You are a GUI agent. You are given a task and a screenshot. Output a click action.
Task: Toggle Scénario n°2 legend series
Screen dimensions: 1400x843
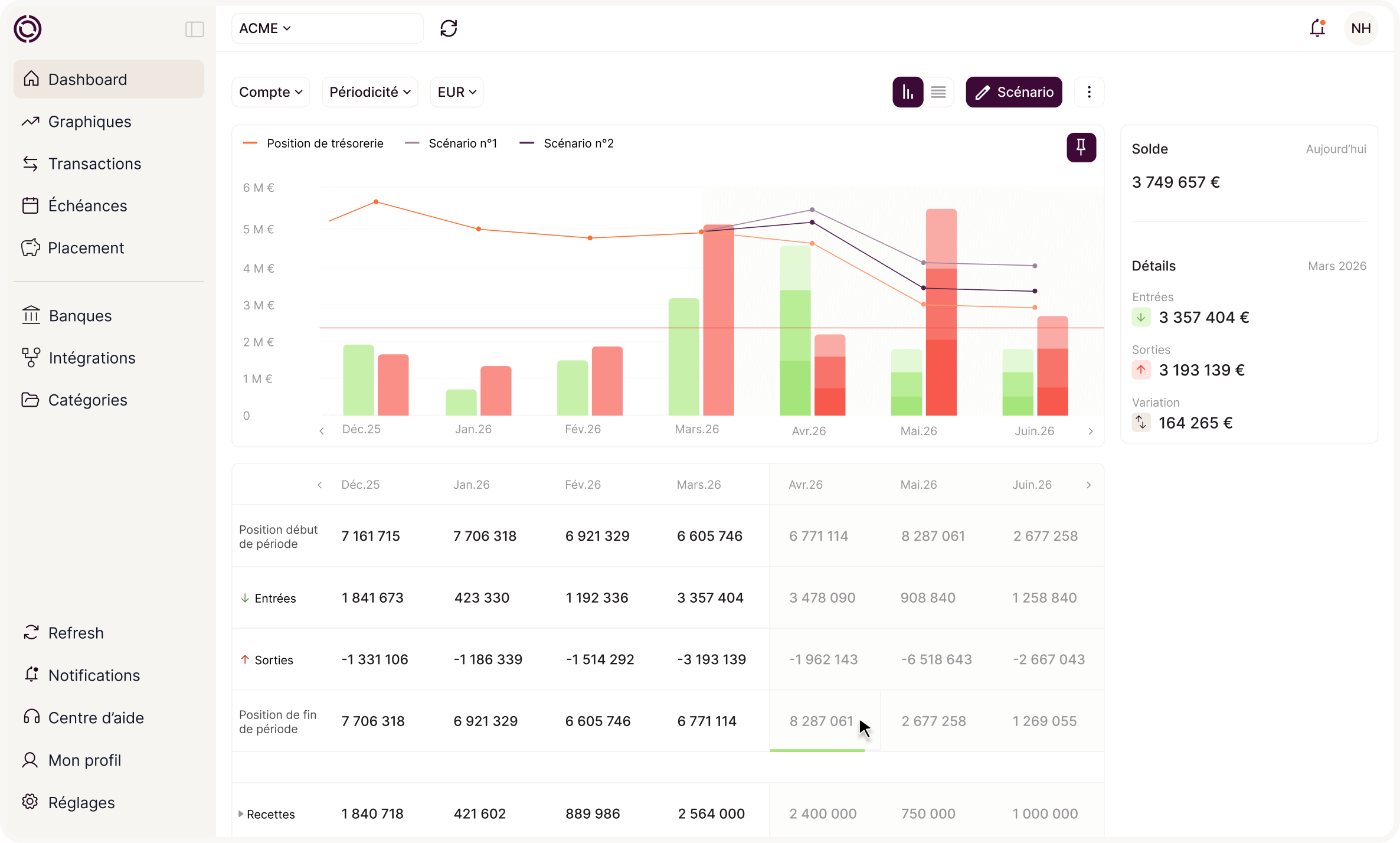(x=567, y=143)
